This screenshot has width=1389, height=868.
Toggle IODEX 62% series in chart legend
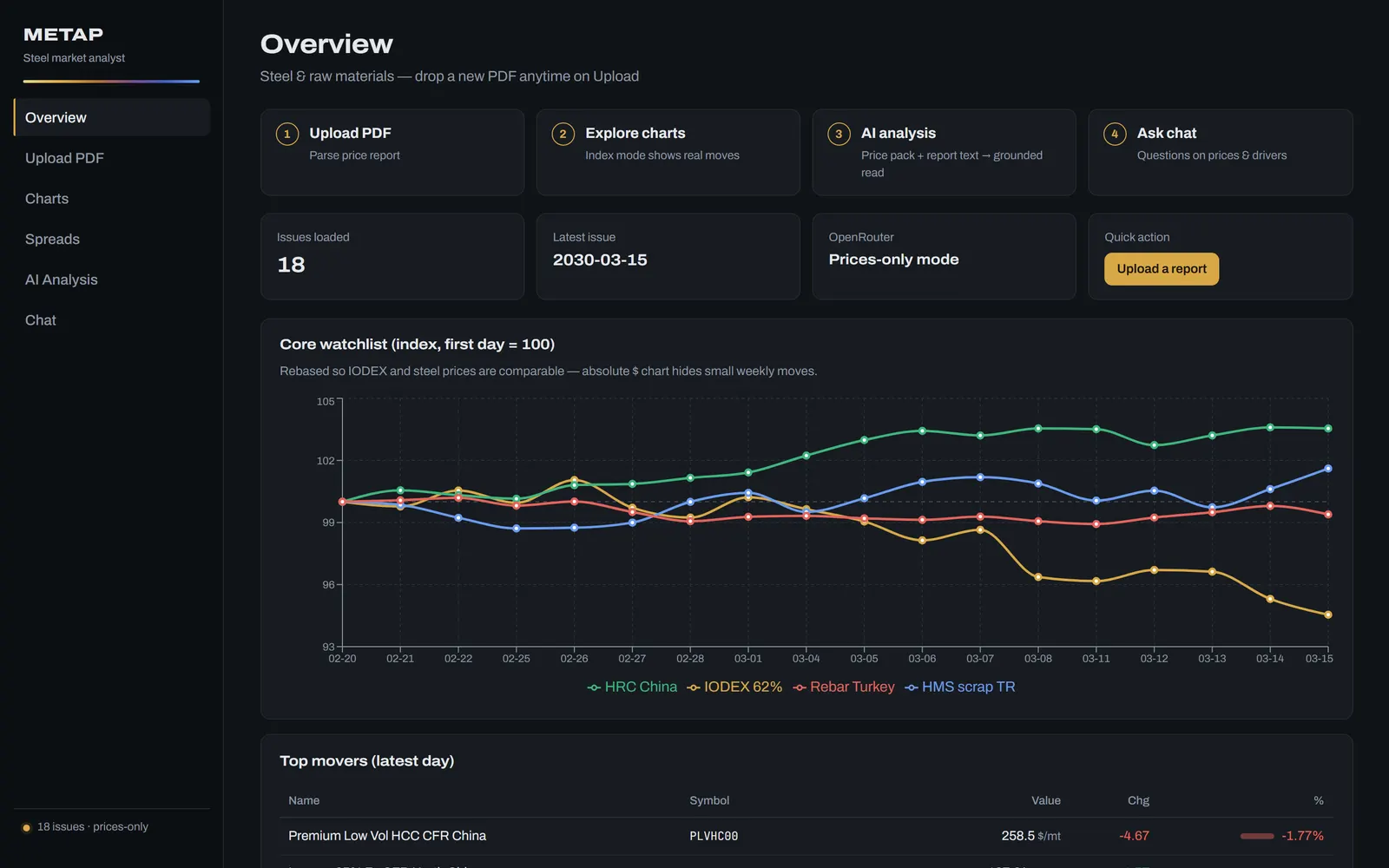pyautogui.click(x=734, y=687)
